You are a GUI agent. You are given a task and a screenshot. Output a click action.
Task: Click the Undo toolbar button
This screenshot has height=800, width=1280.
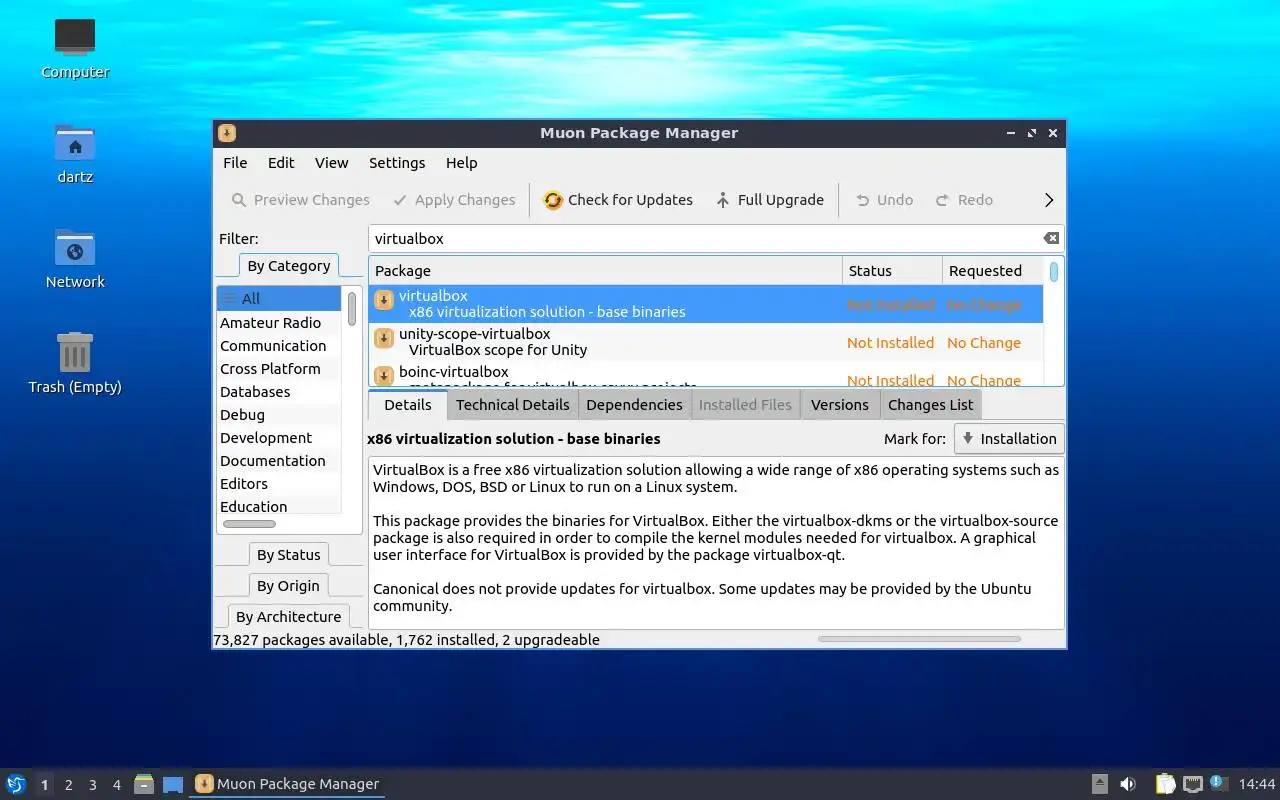pos(884,200)
